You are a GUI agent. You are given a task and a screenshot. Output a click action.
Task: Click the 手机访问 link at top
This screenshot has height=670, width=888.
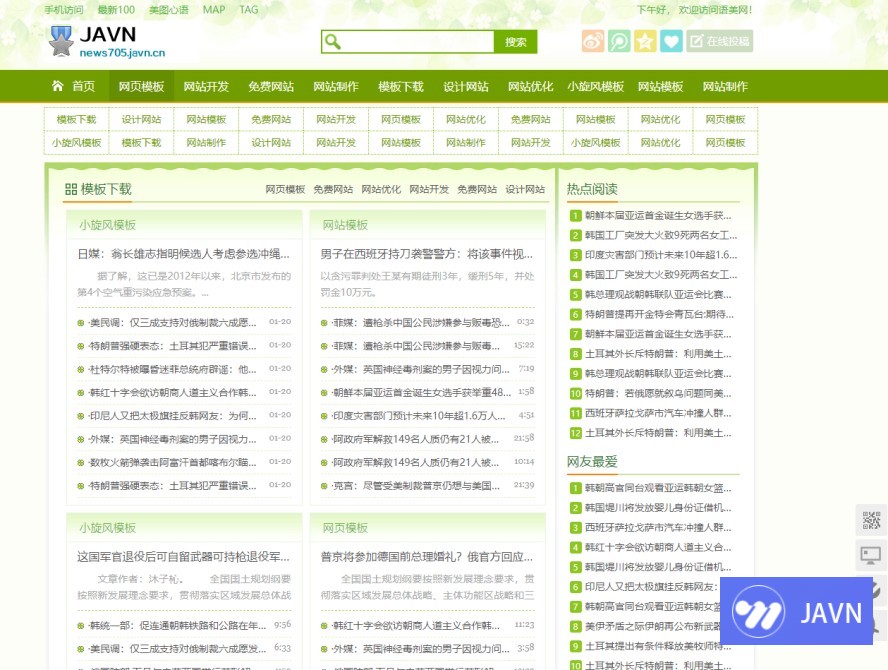[64, 10]
